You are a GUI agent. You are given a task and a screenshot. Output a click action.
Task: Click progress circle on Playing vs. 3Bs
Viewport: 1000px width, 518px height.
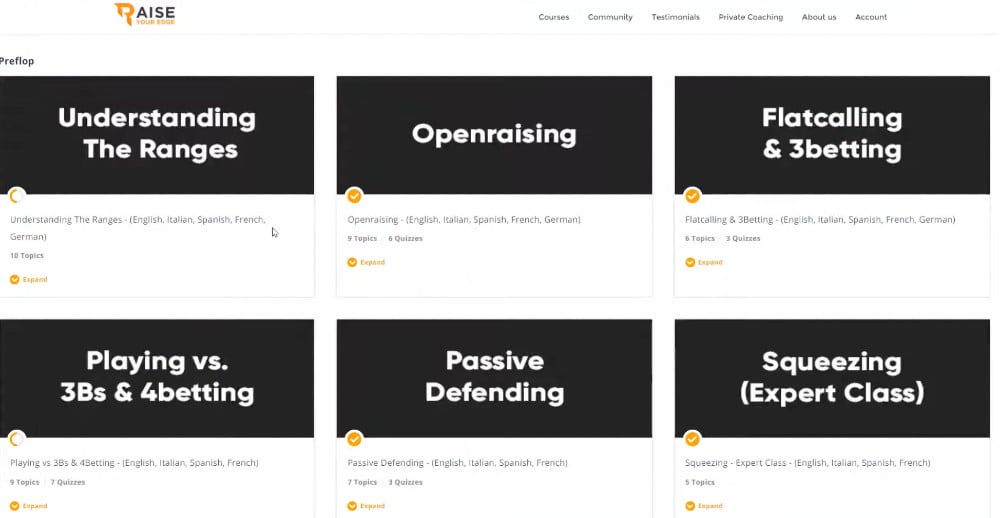pyautogui.click(x=17, y=439)
